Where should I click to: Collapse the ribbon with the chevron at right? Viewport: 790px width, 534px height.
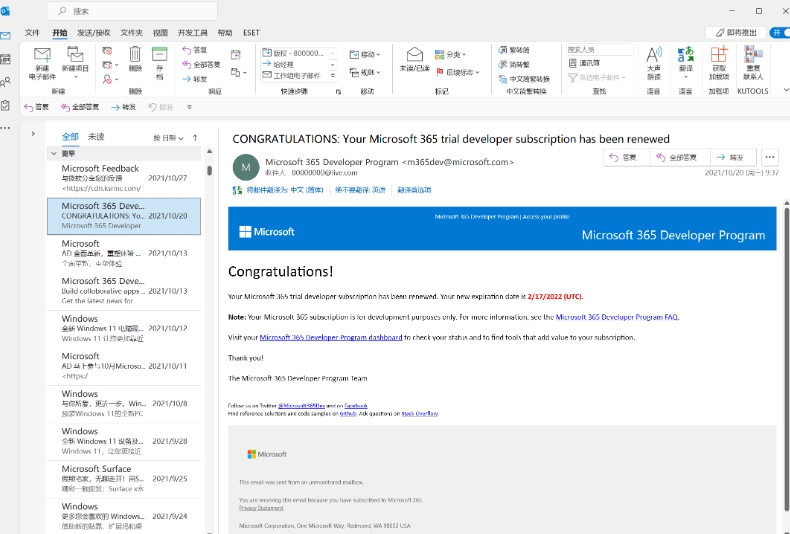coord(786,90)
